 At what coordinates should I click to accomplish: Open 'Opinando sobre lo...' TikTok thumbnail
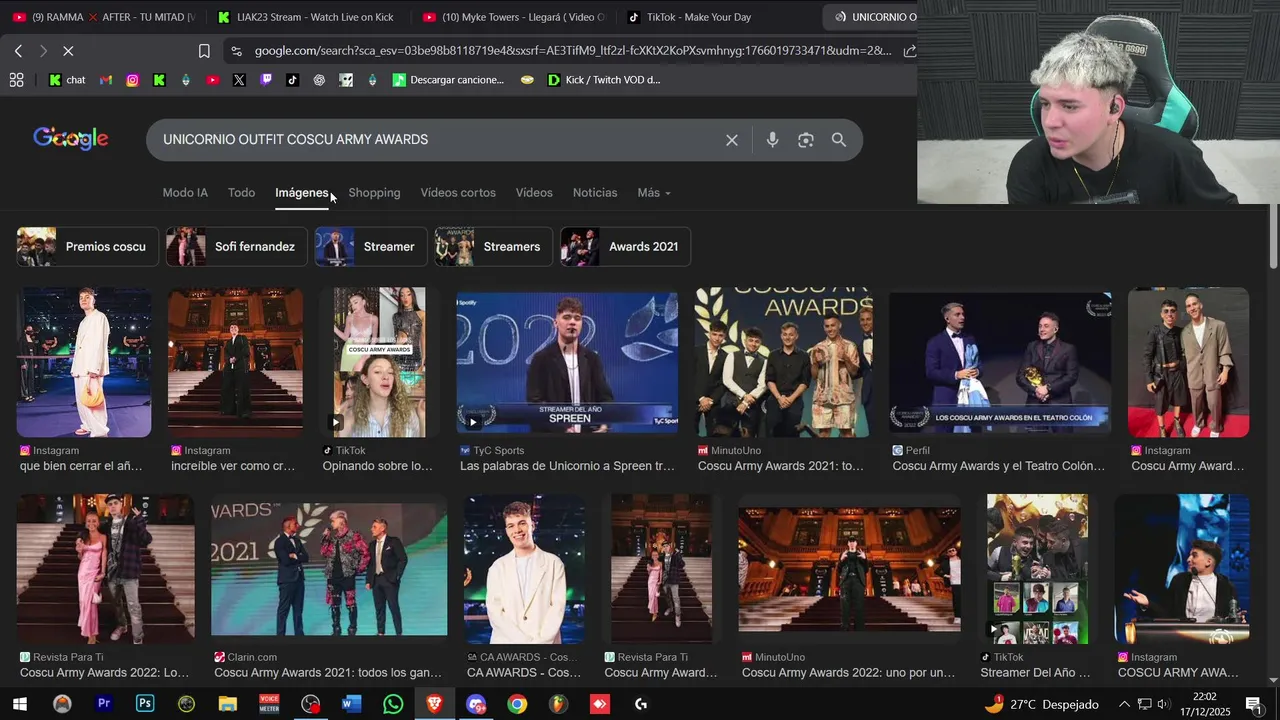tap(379, 362)
